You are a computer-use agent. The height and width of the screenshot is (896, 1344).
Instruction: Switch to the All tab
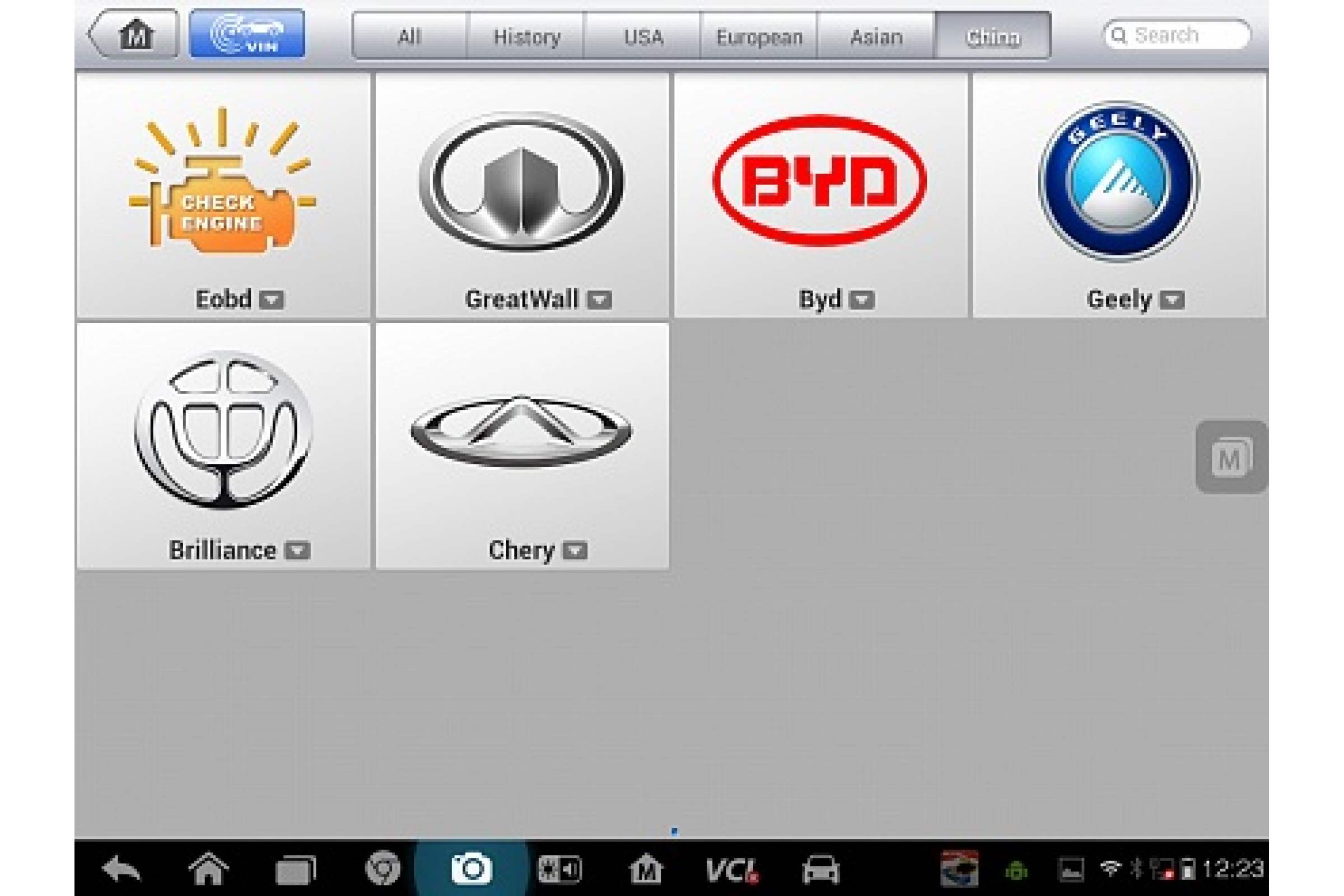point(409,36)
